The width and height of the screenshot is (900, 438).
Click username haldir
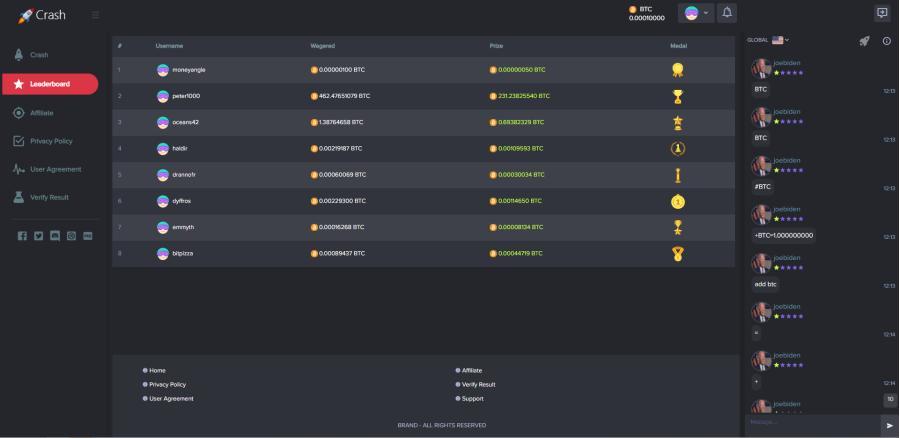click(x=180, y=149)
